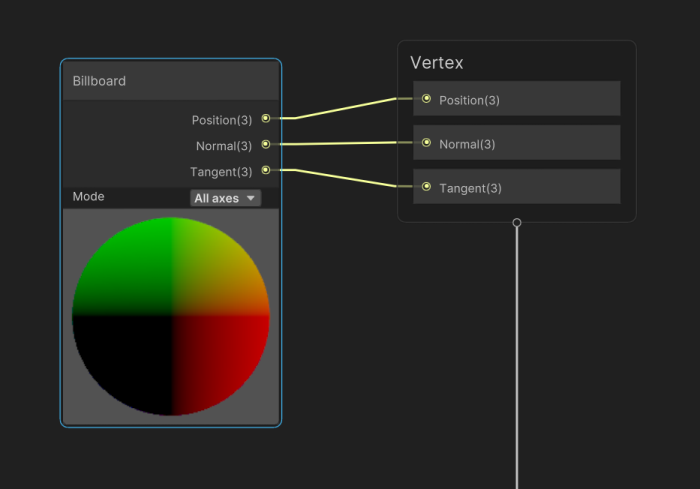Screen dimensions: 700x489
Task: Click the Mode label in Billboard node
Action: [88, 196]
